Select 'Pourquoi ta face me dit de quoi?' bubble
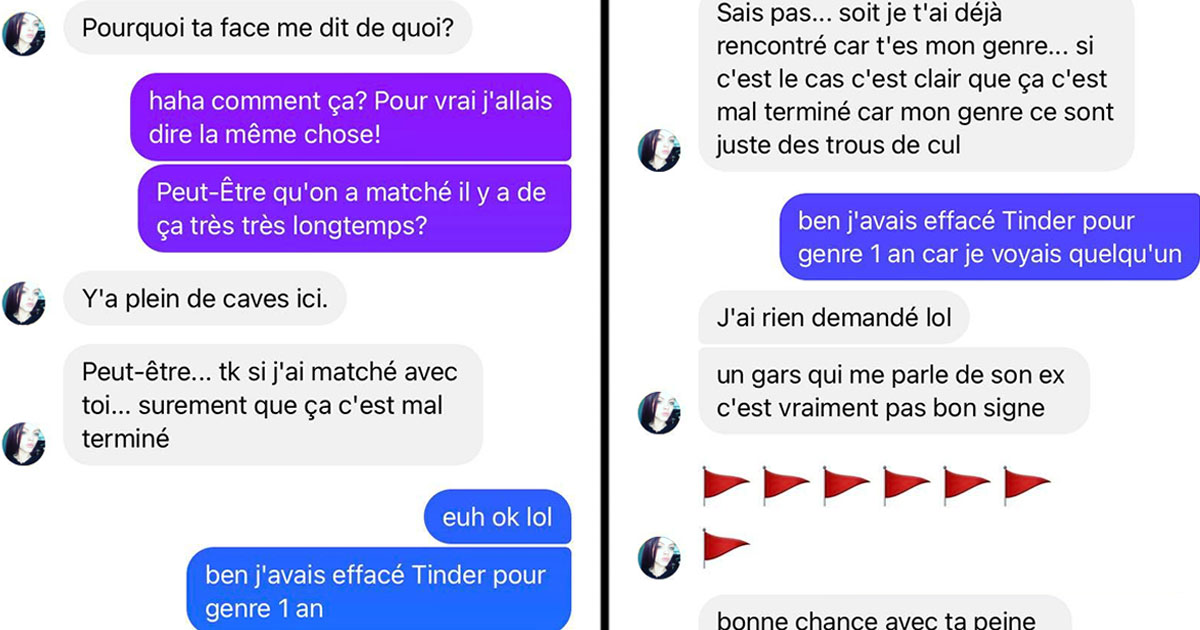Screen dimensions: 1200x630 pos(269,28)
